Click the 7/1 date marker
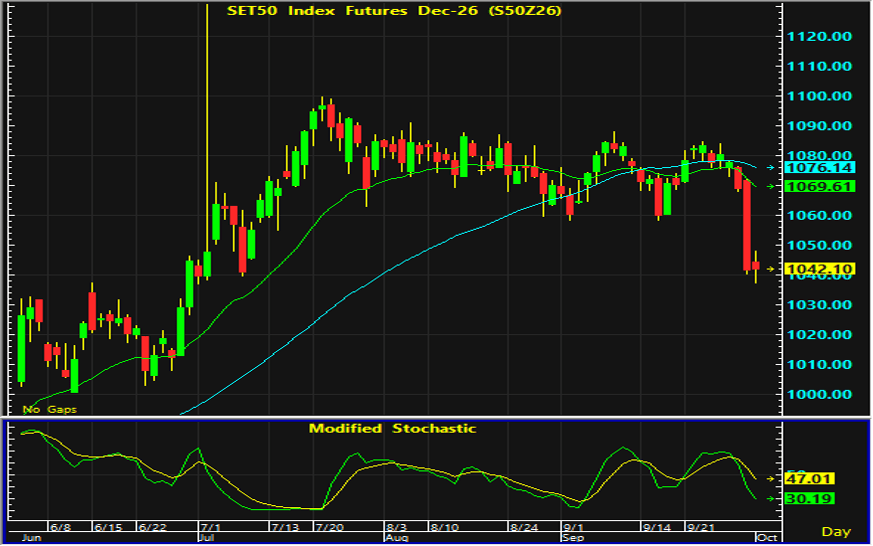Image resolution: width=873 pixels, height=546 pixels. click(x=211, y=527)
